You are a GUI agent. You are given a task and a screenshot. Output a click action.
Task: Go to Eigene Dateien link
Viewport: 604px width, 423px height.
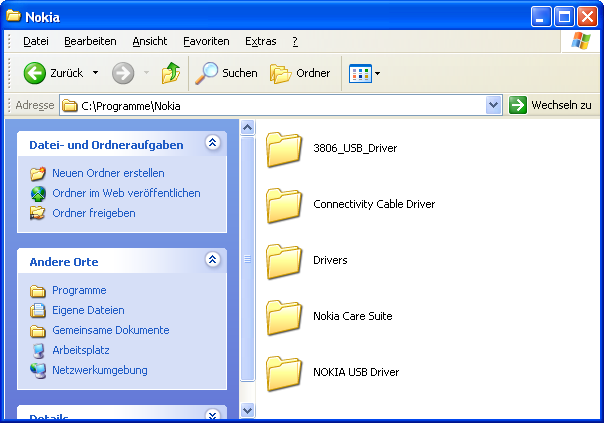click(88, 310)
